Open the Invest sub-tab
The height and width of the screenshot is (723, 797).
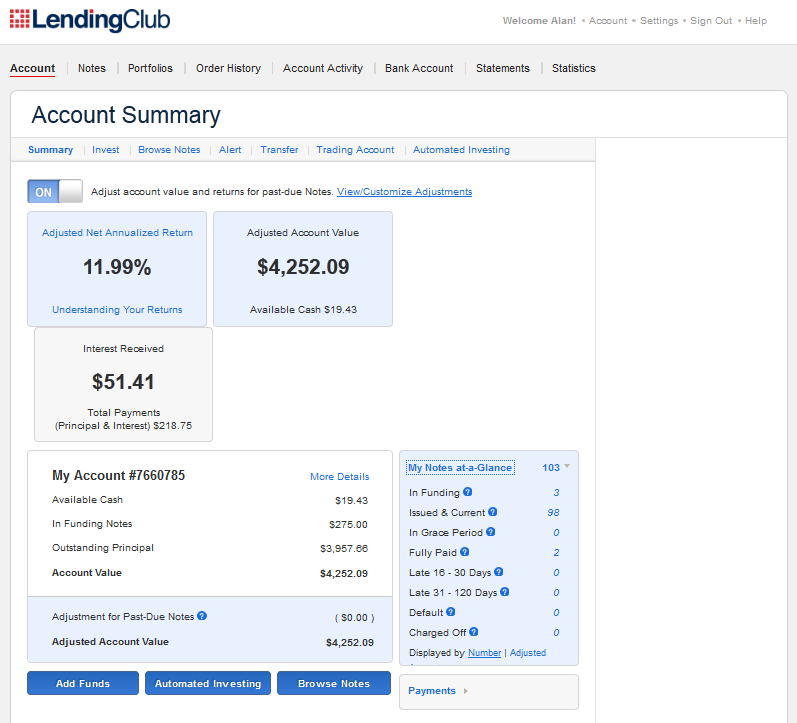(105, 150)
